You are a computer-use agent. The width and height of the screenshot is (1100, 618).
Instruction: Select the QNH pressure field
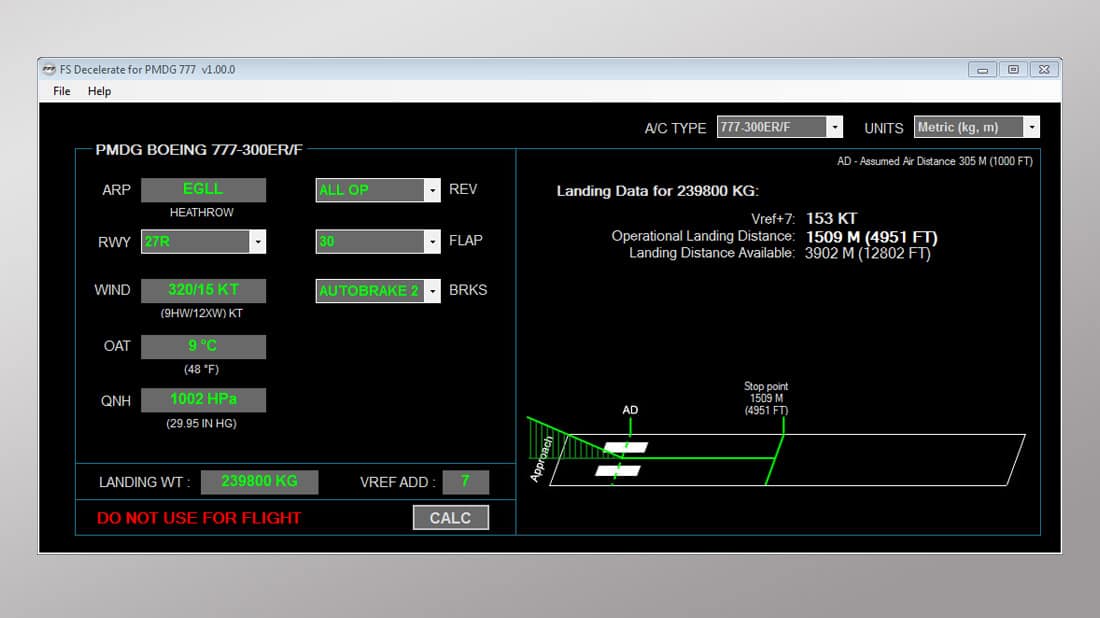(x=203, y=399)
